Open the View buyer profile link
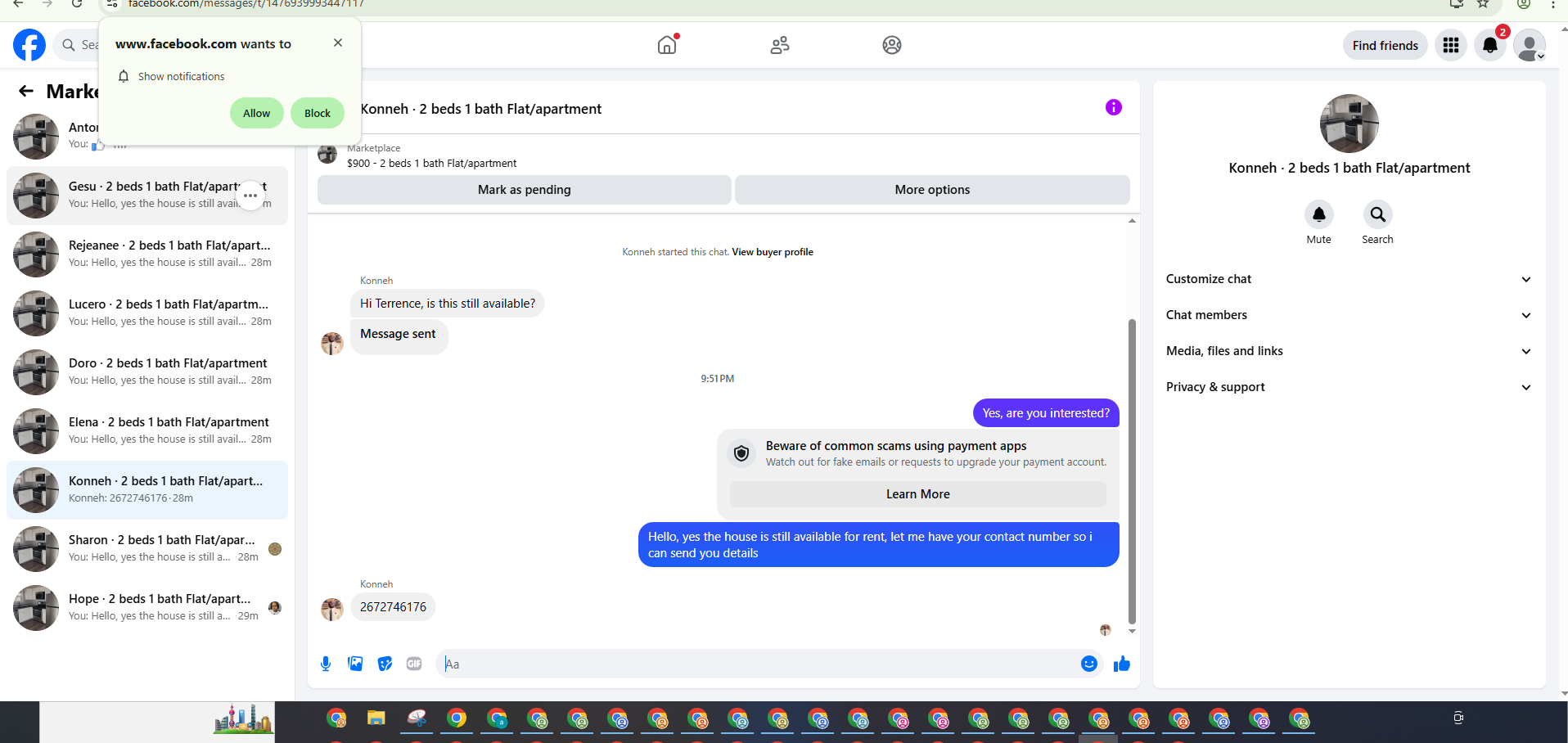Image resolution: width=1568 pixels, height=743 pixels. pyautogui.click(x=773, y=252)
